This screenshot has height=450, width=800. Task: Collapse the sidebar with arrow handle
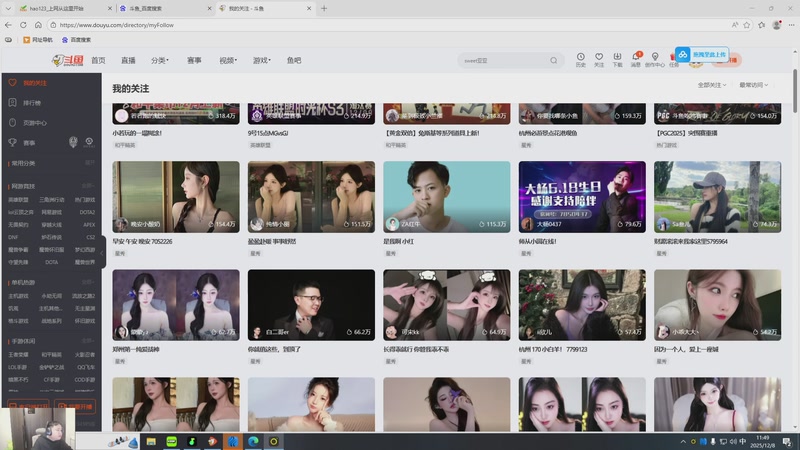(102, 252)
